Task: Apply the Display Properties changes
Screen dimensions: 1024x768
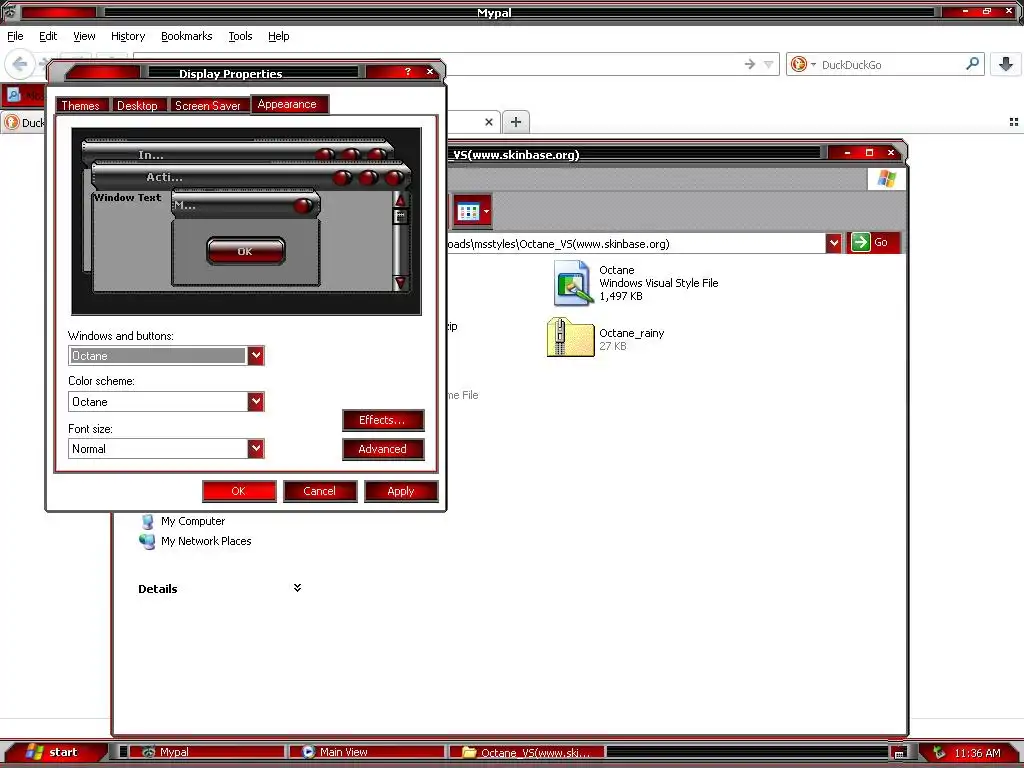Action: pos(401,491)
